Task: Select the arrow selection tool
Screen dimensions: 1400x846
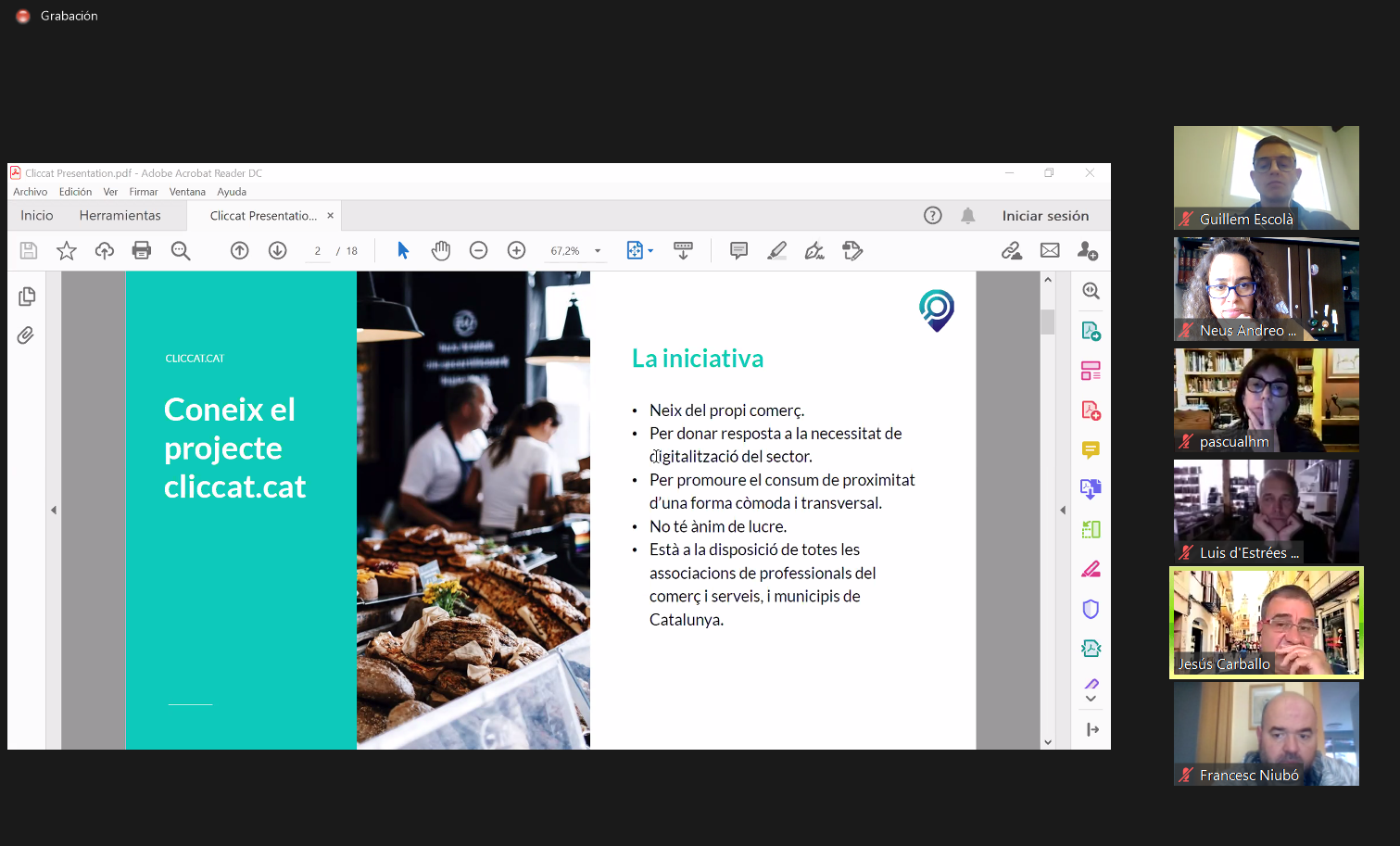Action: click(x=403, y=250)
